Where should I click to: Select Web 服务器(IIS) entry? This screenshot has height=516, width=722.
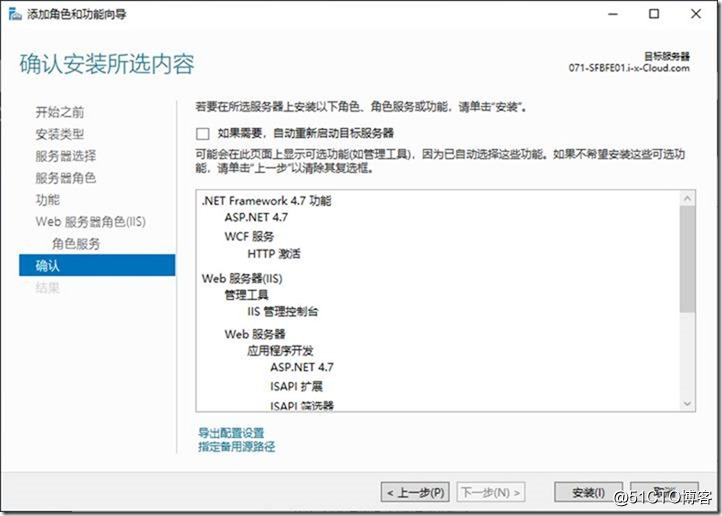click(242, 278)
